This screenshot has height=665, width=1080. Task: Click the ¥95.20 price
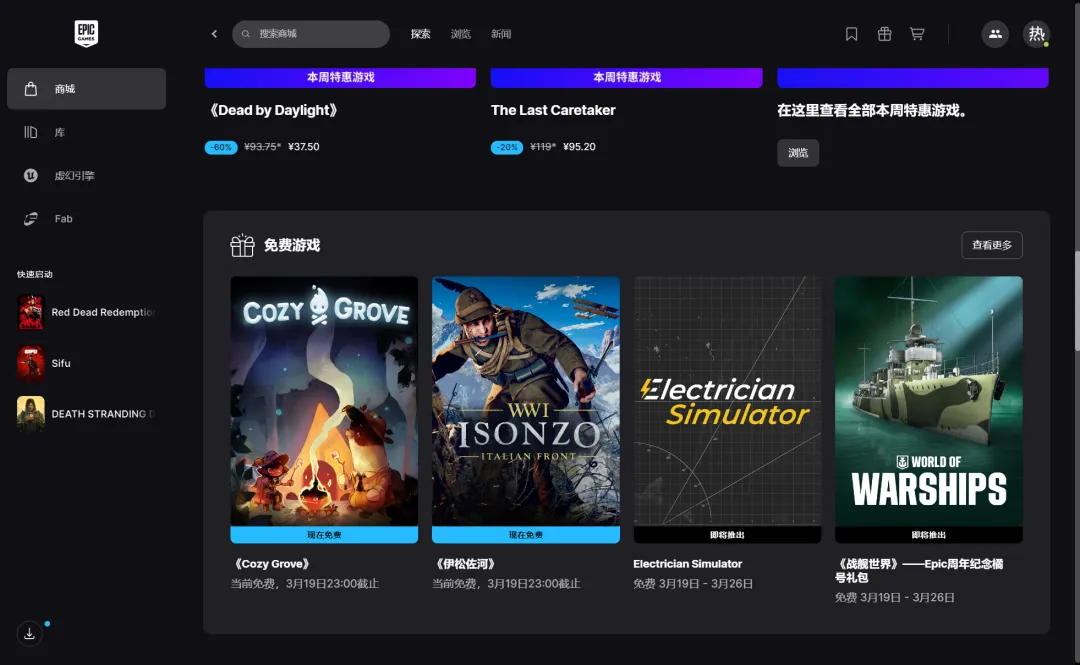(579, 147)
